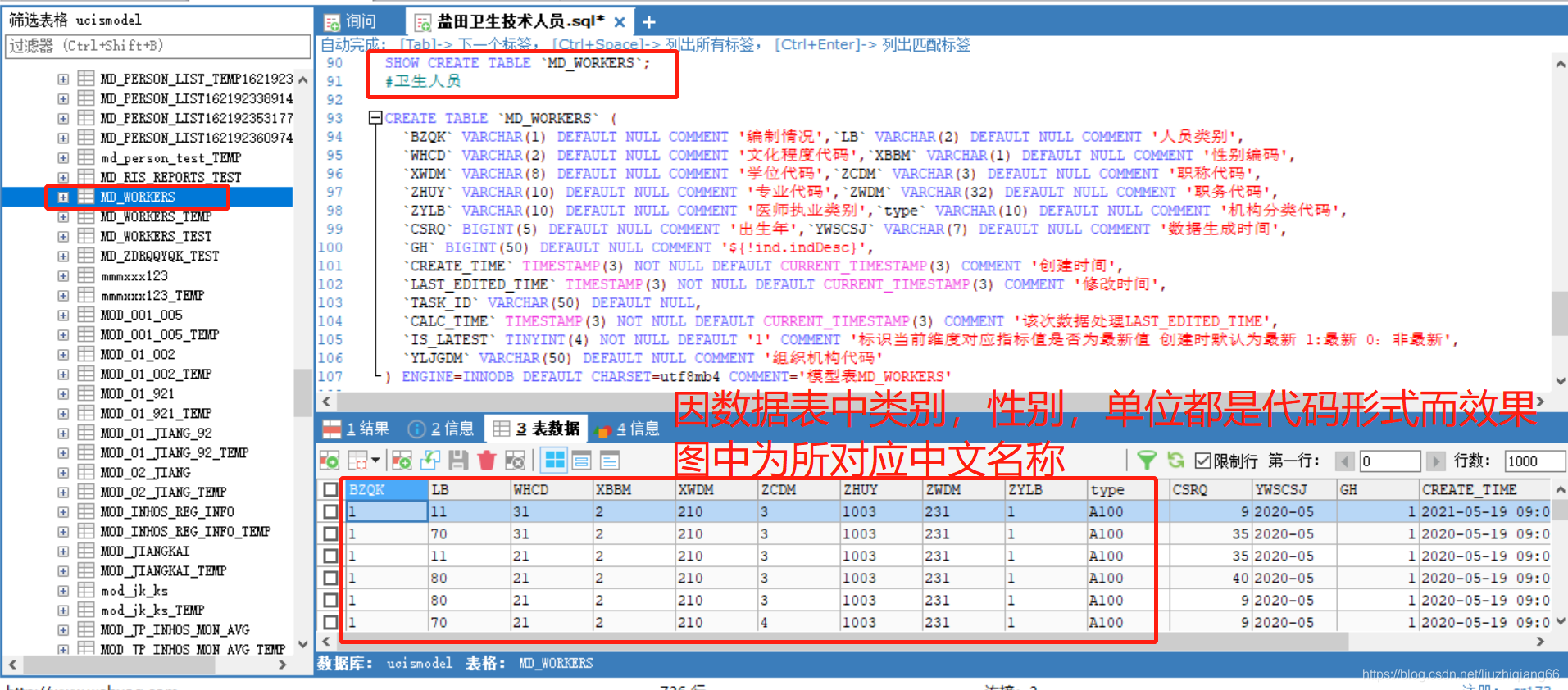Click the table filter input box
1568x690 pixels.
pos(158,46)
